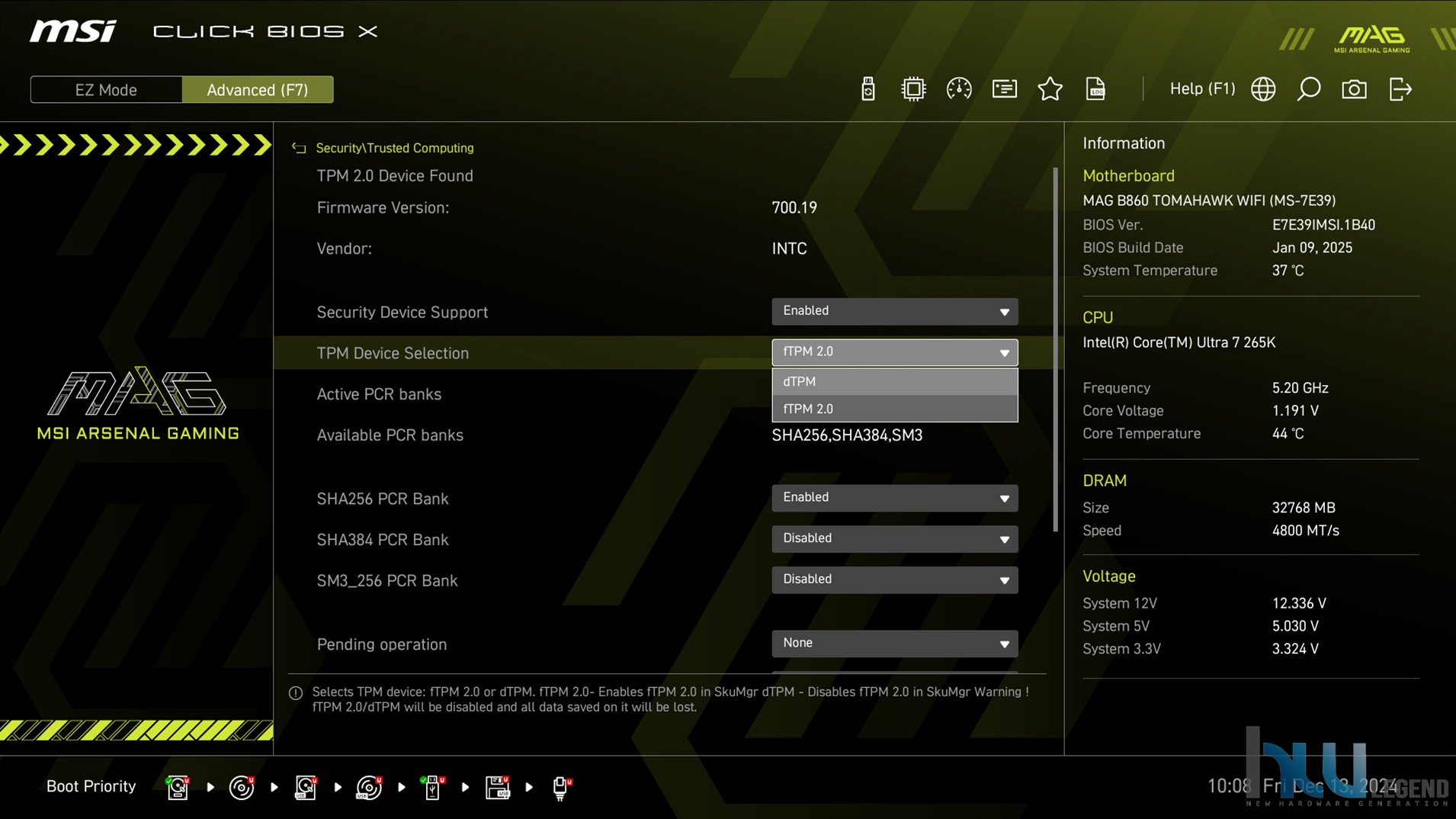The width and height of the screenshot is (1456, 819).
Task: Select the optical disc boot device icon
Action: pos(242,787)
